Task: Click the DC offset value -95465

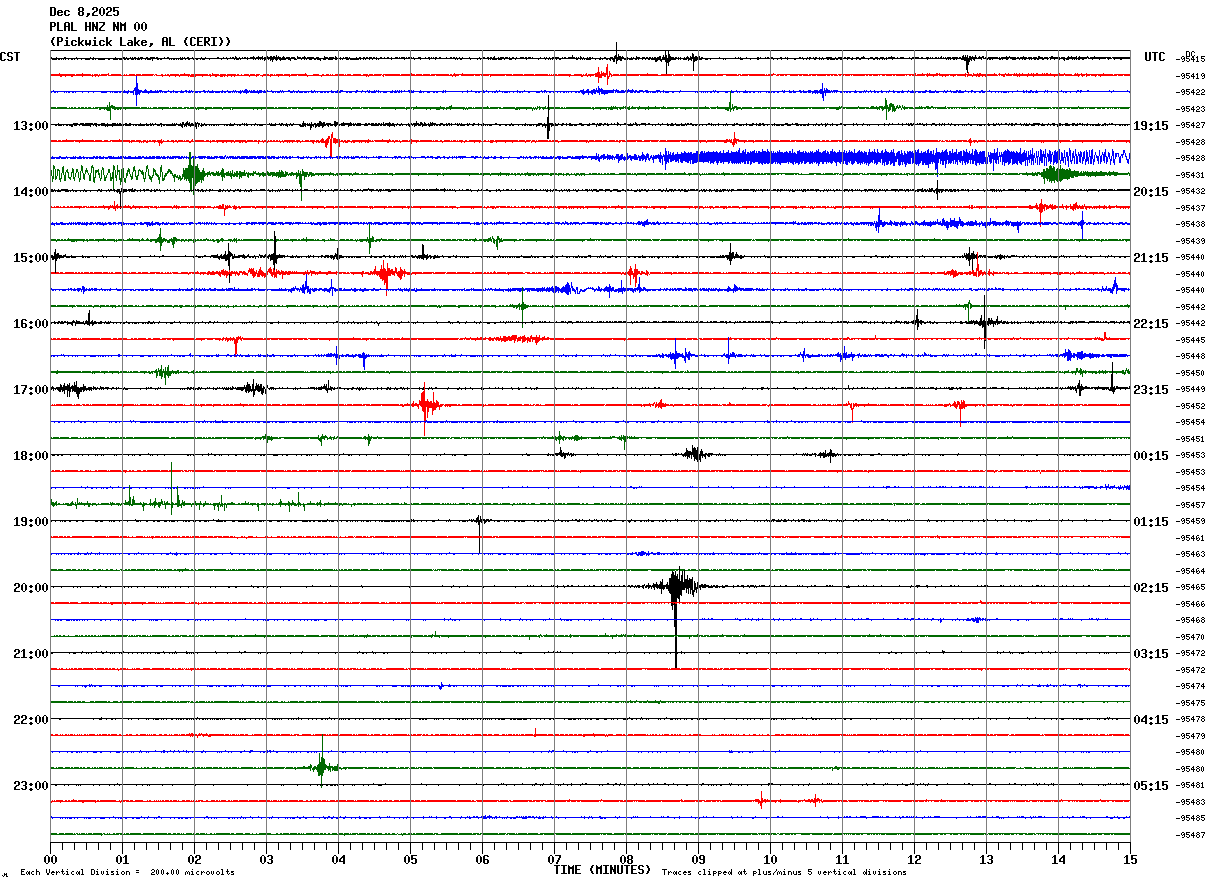Action: (1190, 587)
